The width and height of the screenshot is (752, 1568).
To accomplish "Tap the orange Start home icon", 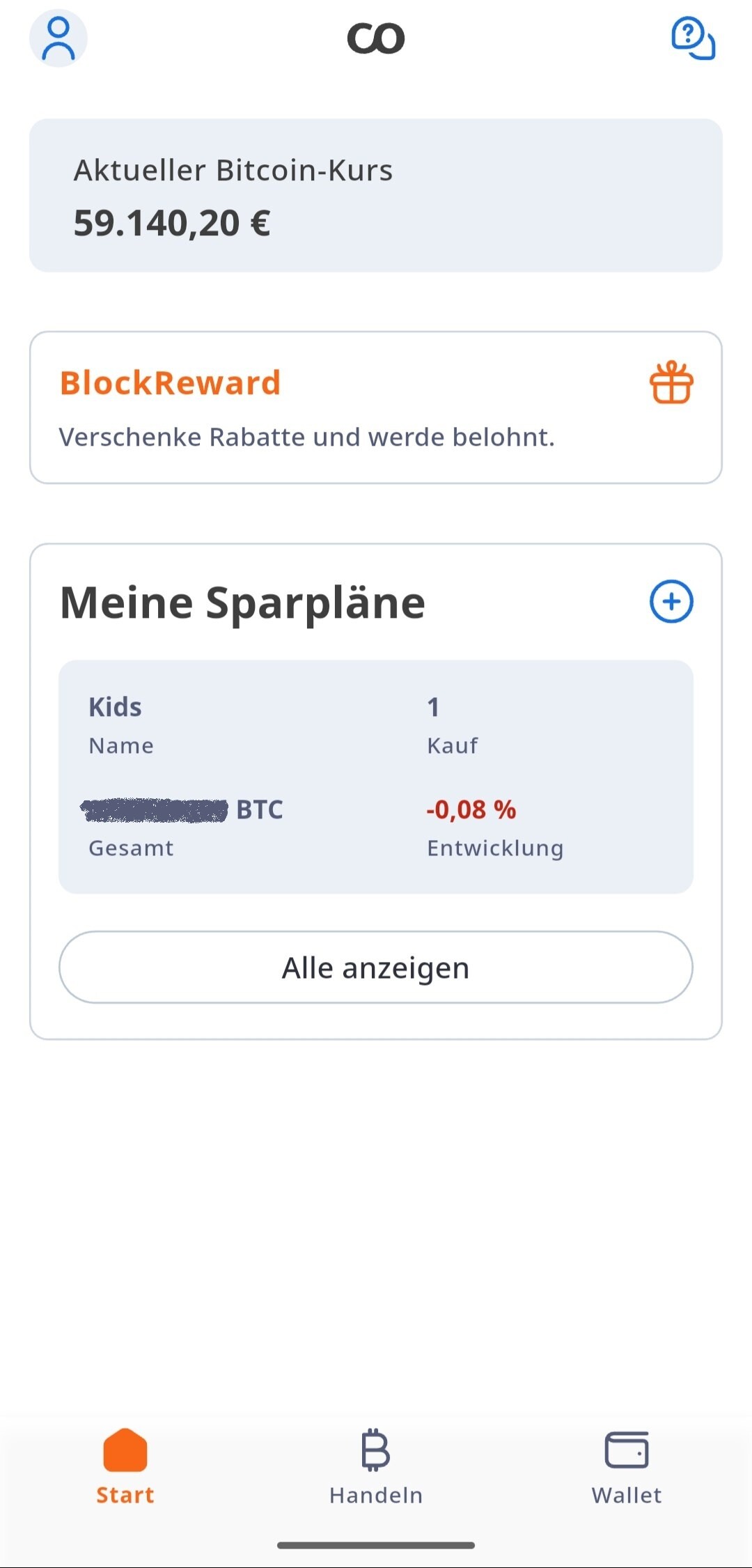I will point(125,1450).
